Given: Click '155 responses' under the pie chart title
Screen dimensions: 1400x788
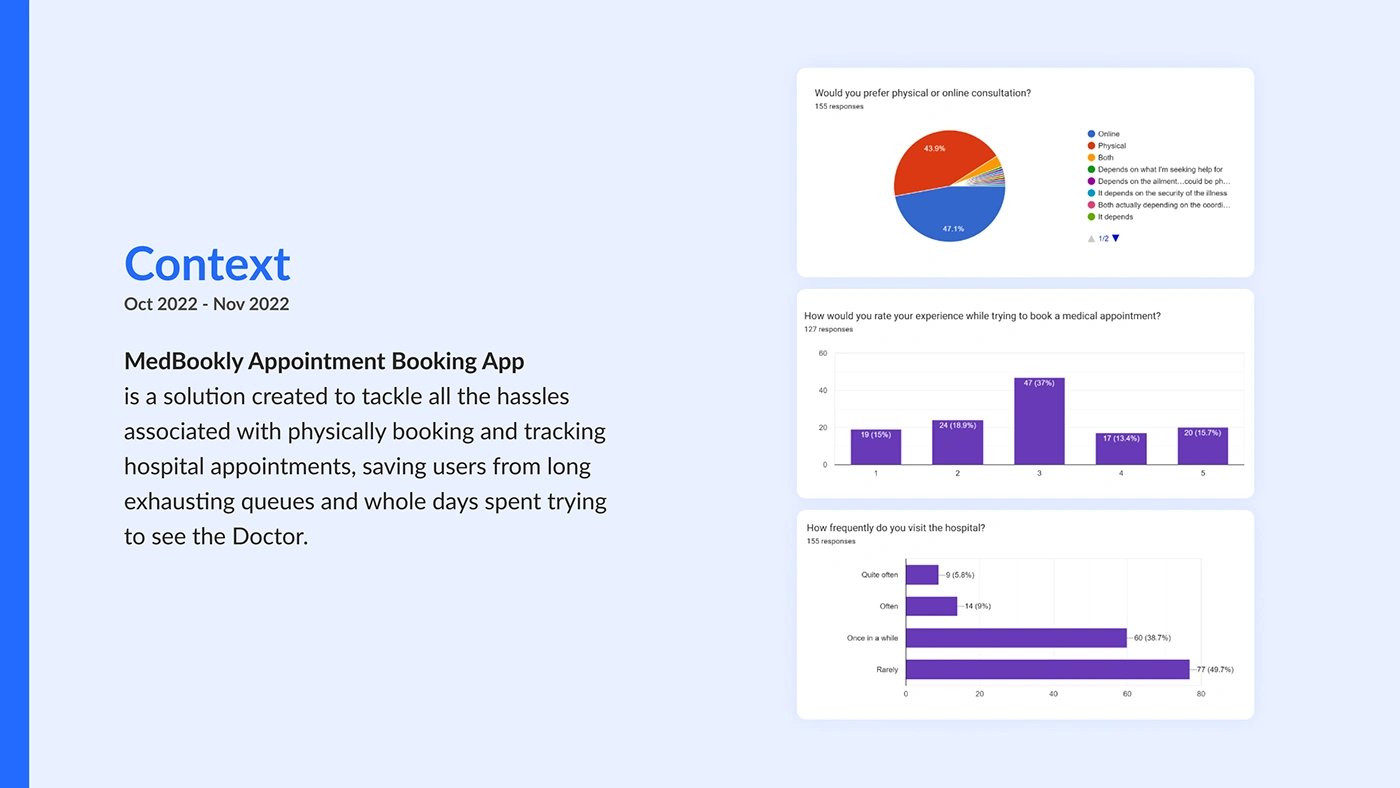Looking at the screenshot, I should pos(839,106).
